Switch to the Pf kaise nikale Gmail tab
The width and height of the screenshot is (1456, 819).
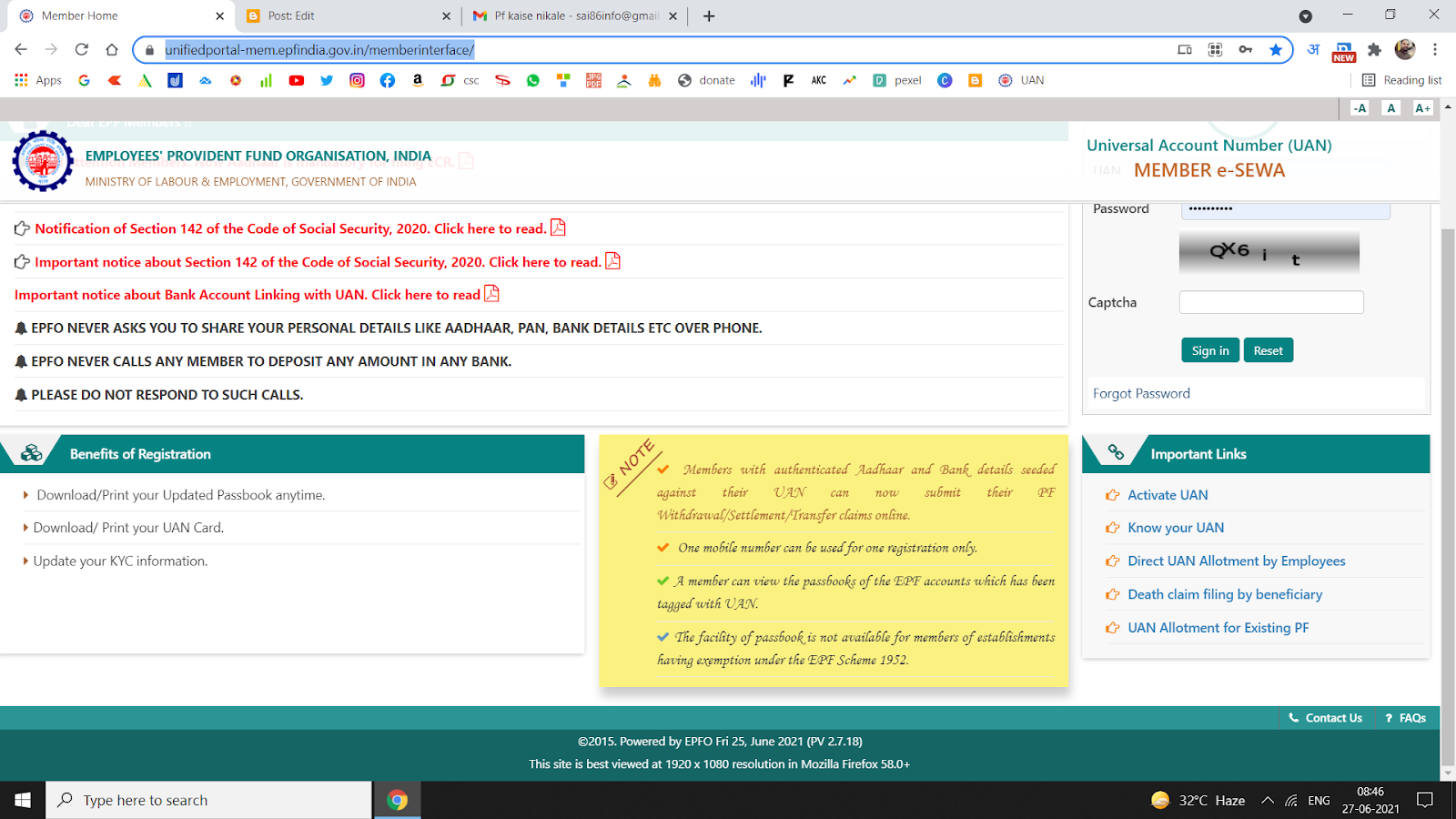click(575, 15)
